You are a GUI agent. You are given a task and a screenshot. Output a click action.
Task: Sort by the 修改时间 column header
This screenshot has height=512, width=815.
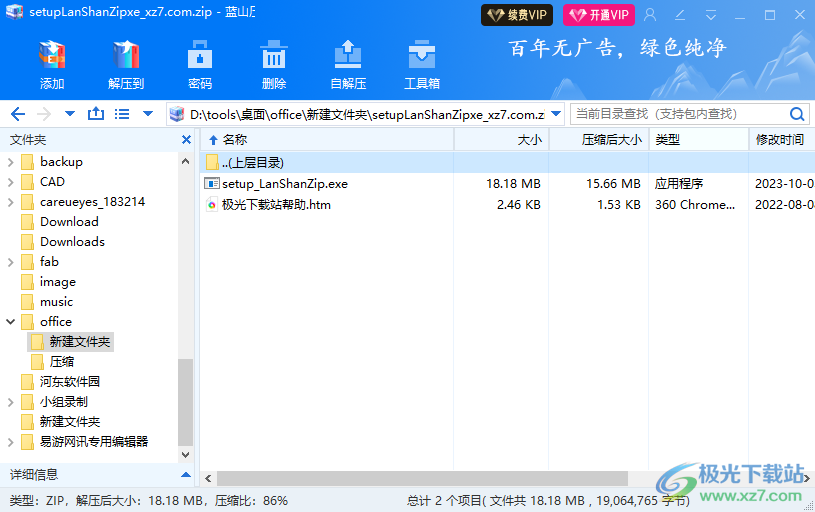click(782, 139)
